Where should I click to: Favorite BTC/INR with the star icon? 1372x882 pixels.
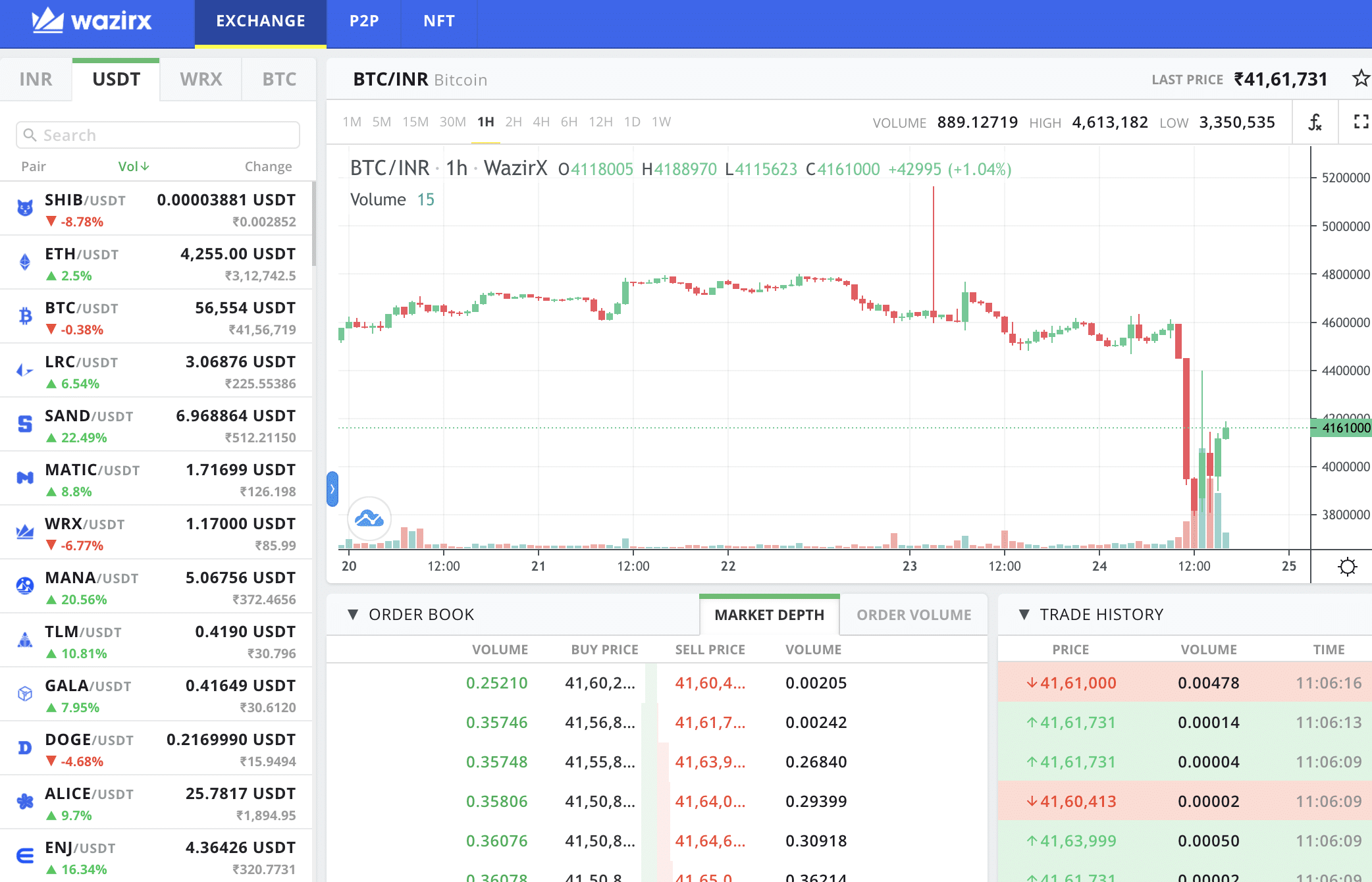coord(1360,78)
